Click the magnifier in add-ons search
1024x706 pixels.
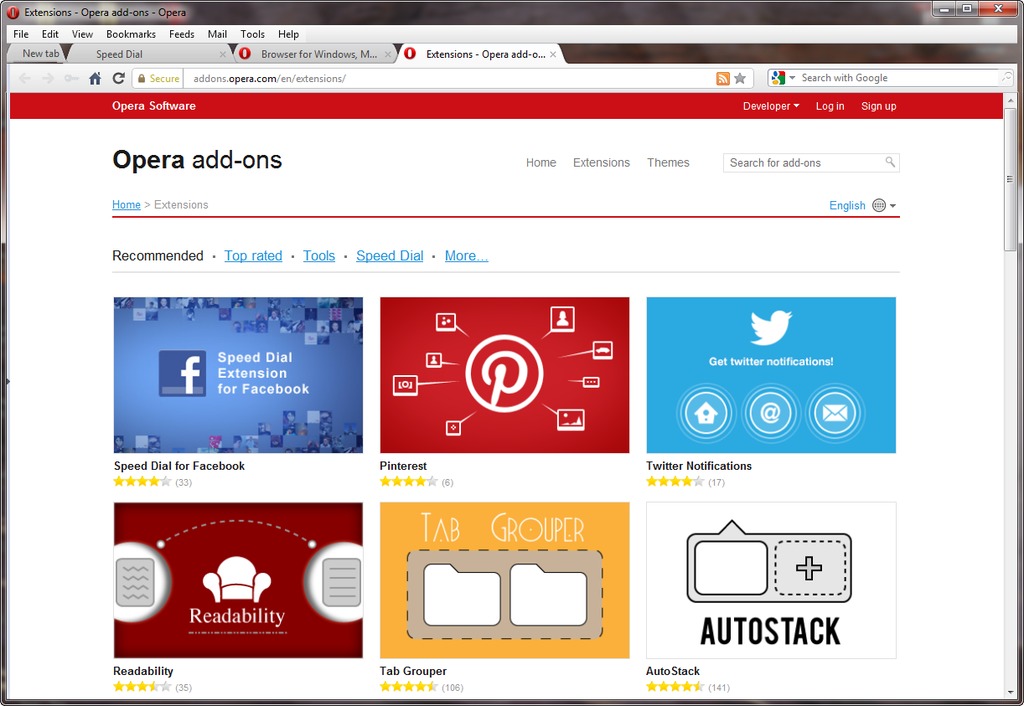point(889,162)
